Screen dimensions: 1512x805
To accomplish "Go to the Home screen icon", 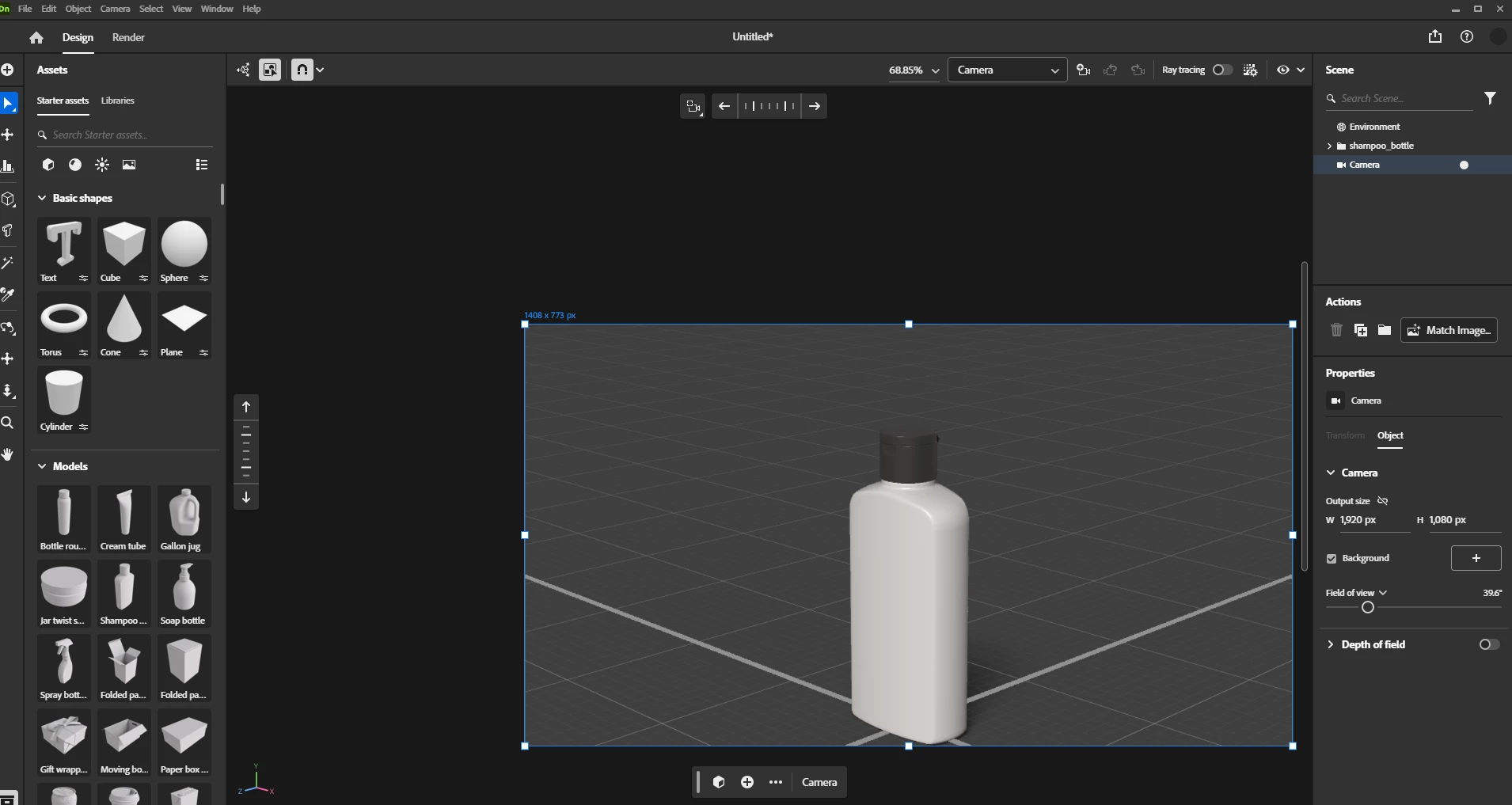I will [36, 37].
